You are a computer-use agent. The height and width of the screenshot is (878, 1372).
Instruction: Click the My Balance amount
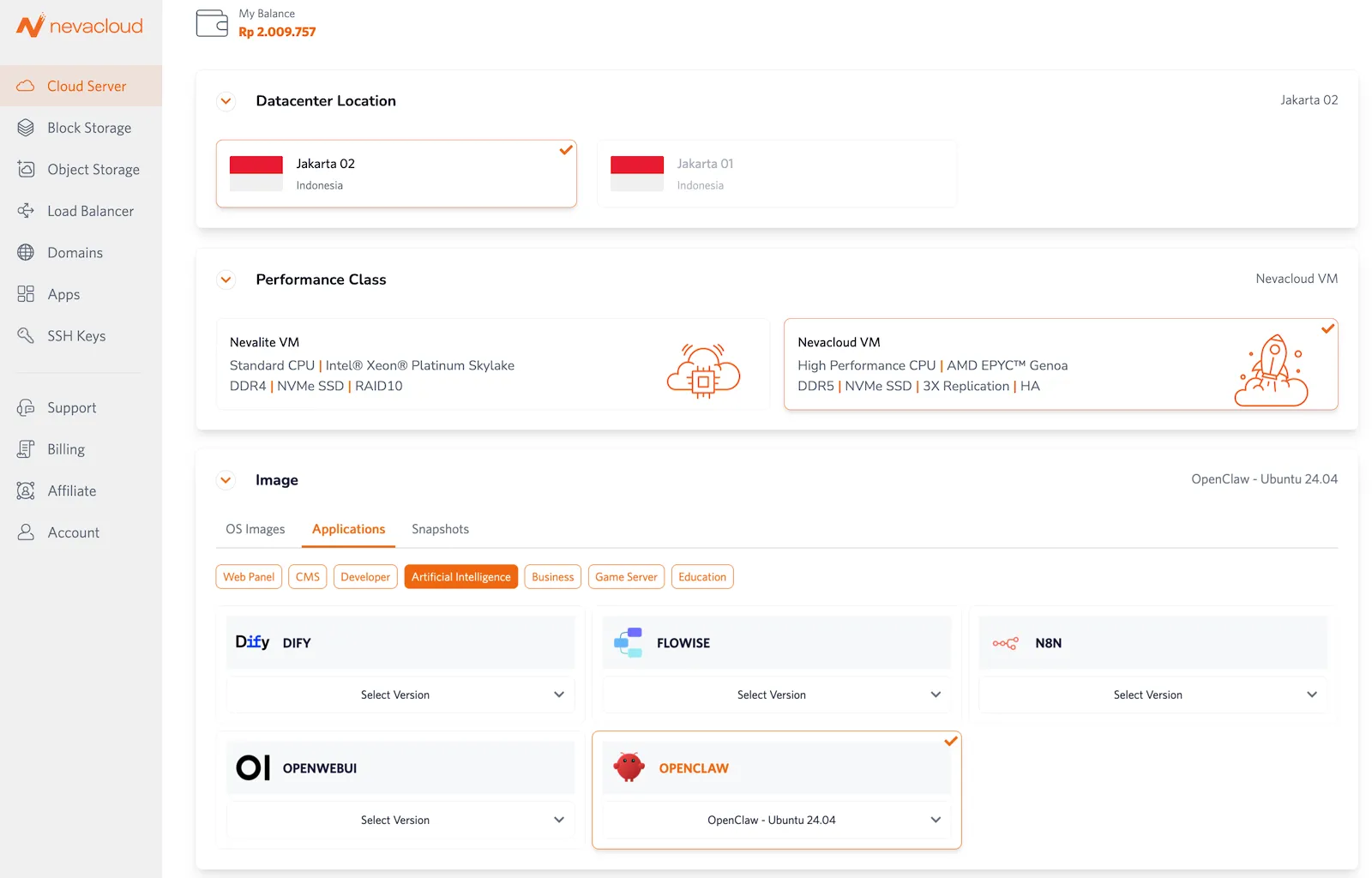[x=276, y=31]
